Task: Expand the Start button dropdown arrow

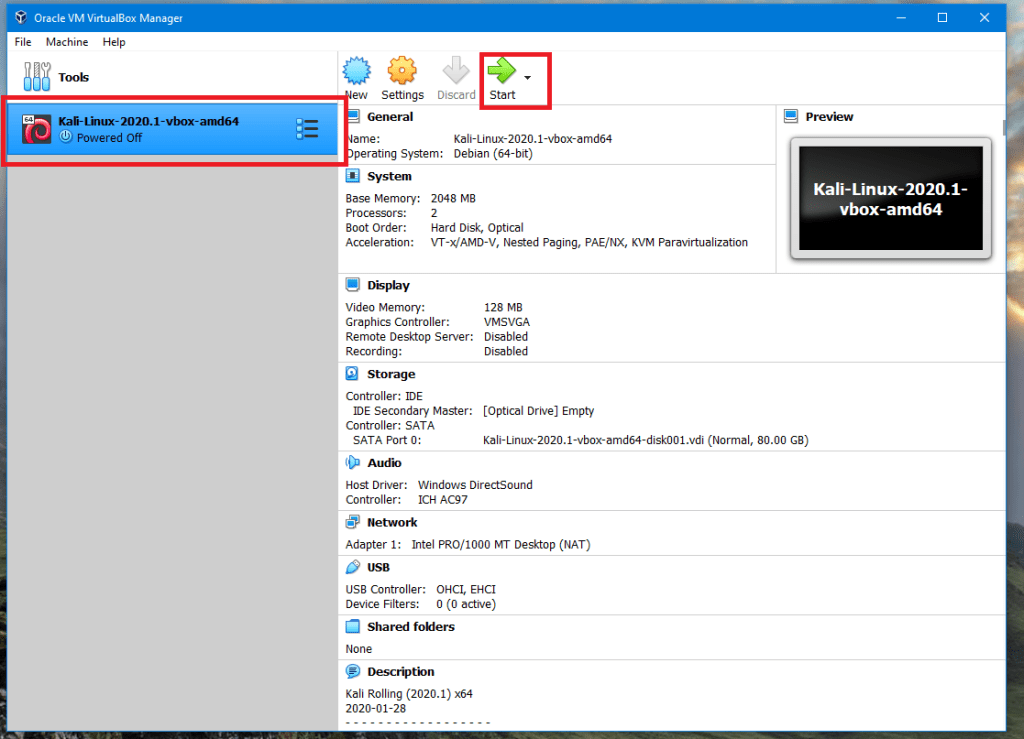Action: [x=528, y=77]
